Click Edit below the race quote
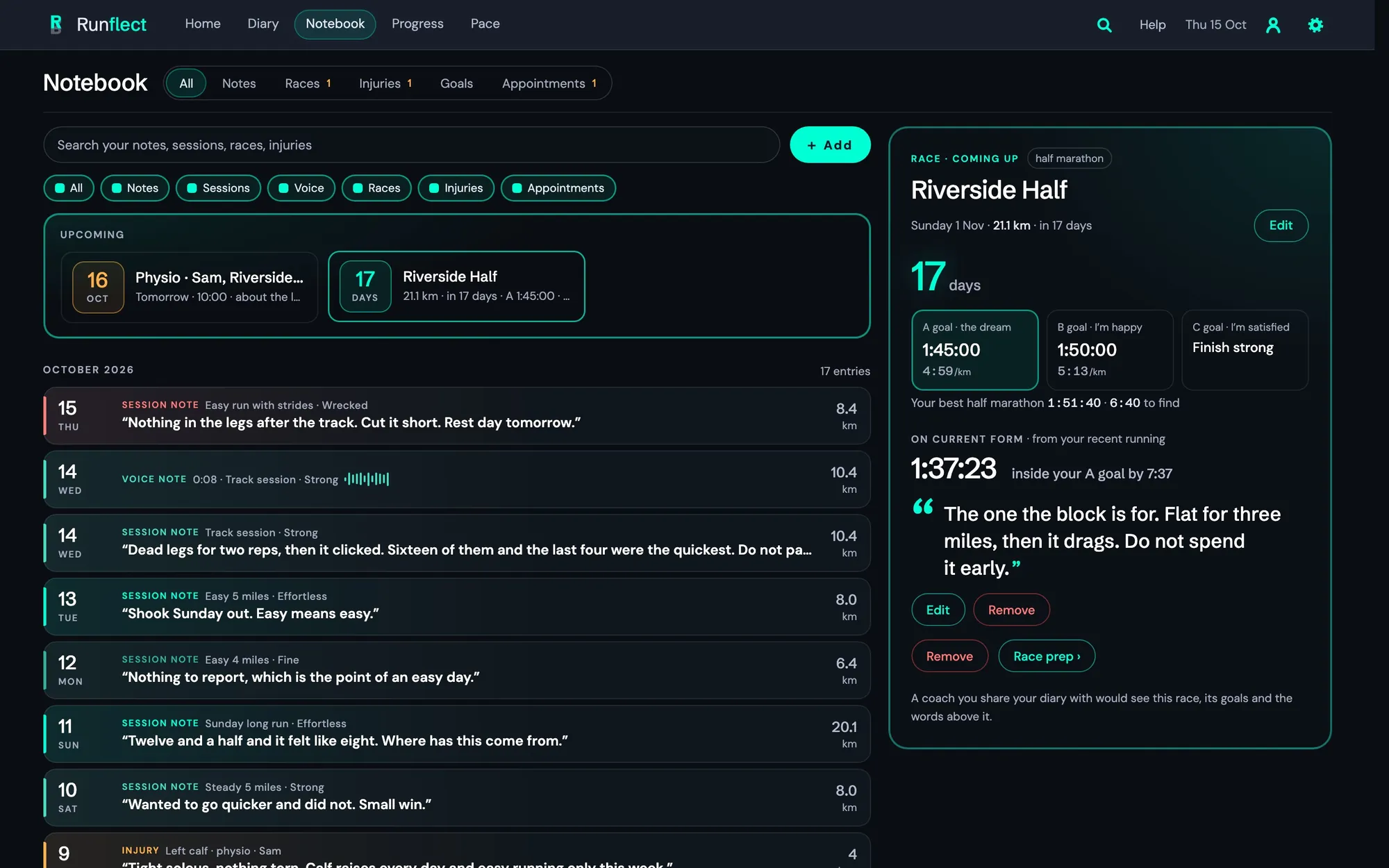The height and width of the screenshot is (868, 1389). tap(938, 610)
